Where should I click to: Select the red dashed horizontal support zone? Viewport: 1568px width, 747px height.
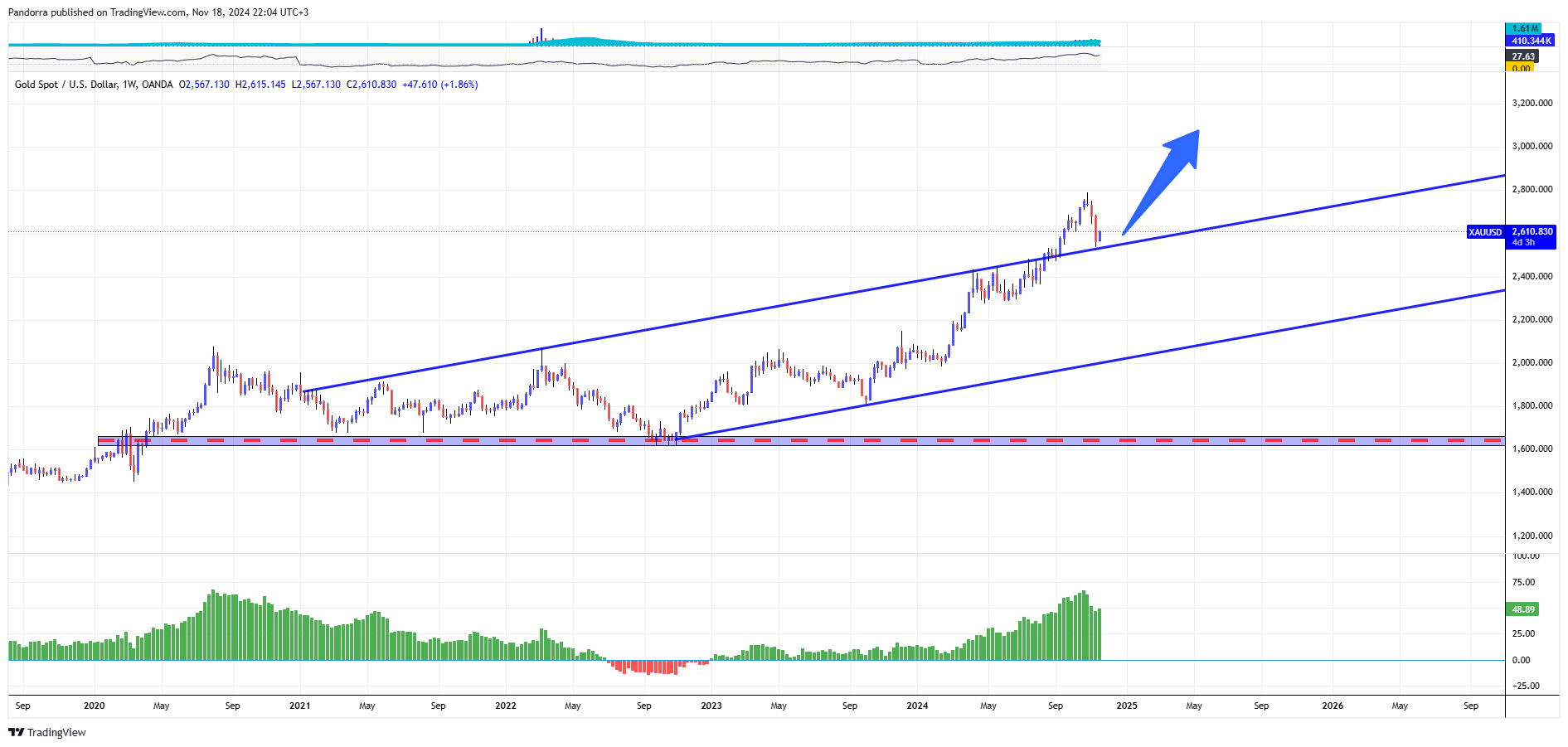click(801, 441)
